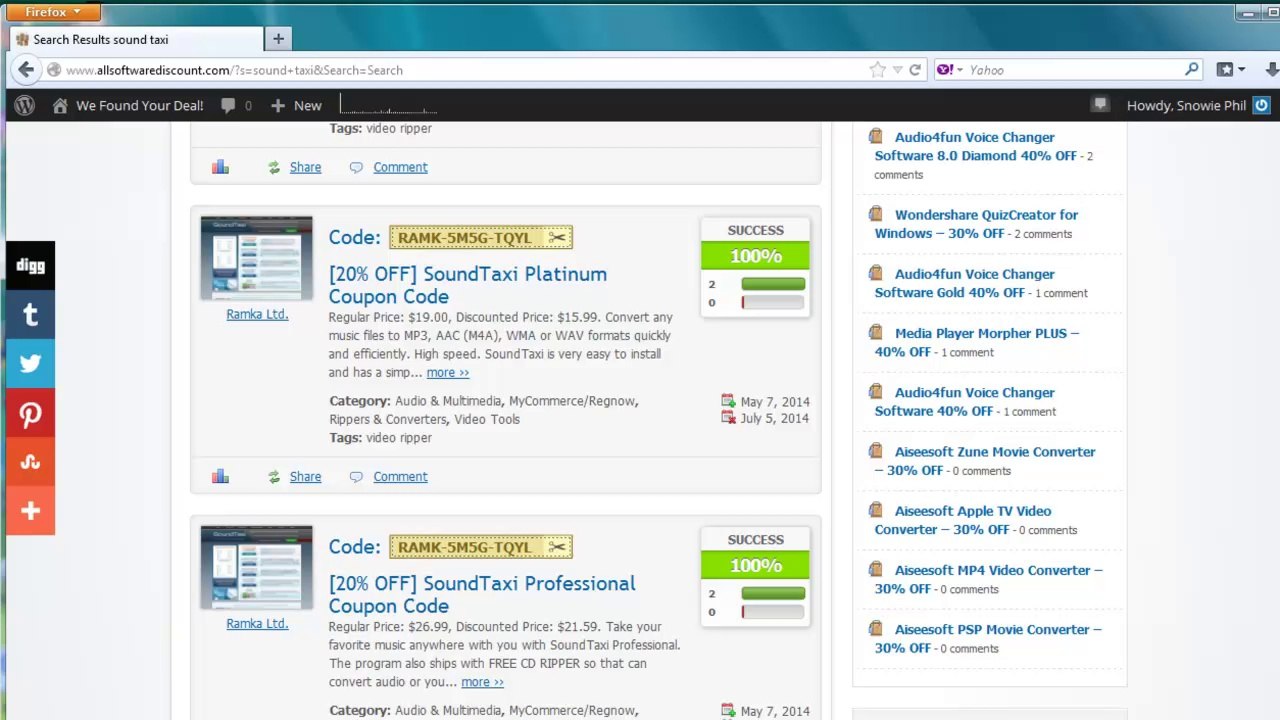Open a new browser tab
The width and height of the screenshot is (1280, 720).
click(278, 39)
